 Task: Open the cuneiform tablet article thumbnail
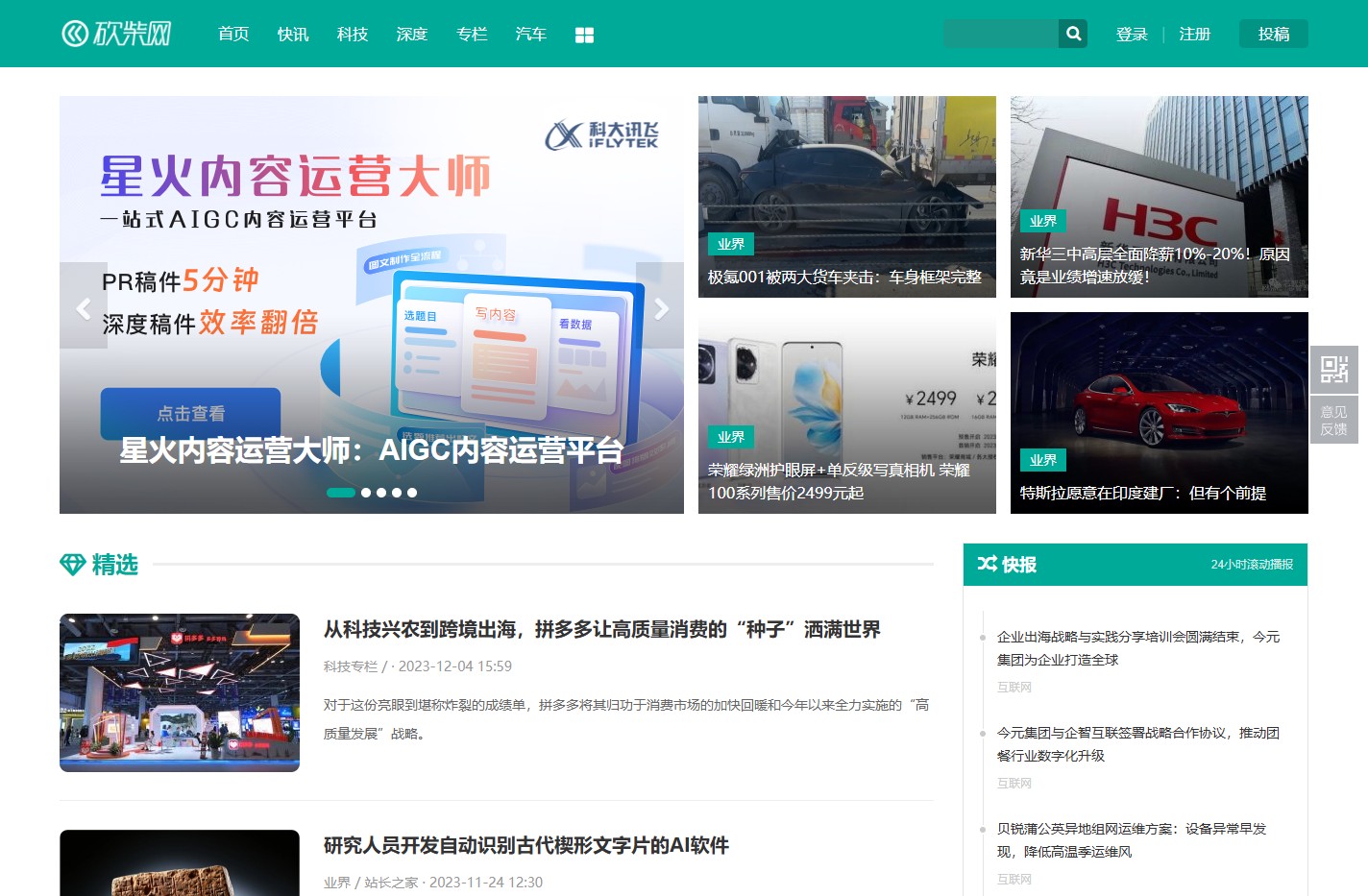pyautogui.click(x=180, y=862)
